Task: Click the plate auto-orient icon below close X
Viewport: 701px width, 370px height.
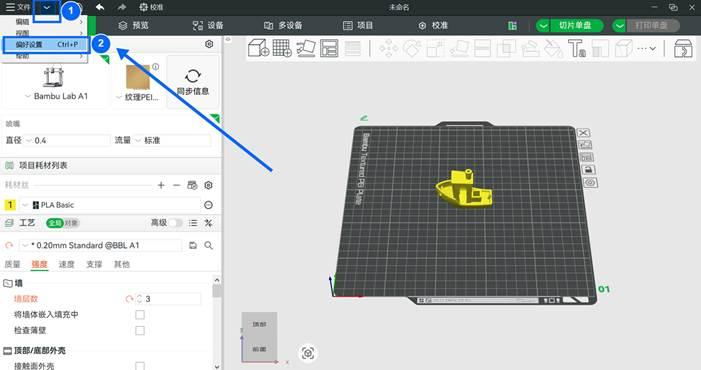Action: pyautogui.click(x=585, y=145)
